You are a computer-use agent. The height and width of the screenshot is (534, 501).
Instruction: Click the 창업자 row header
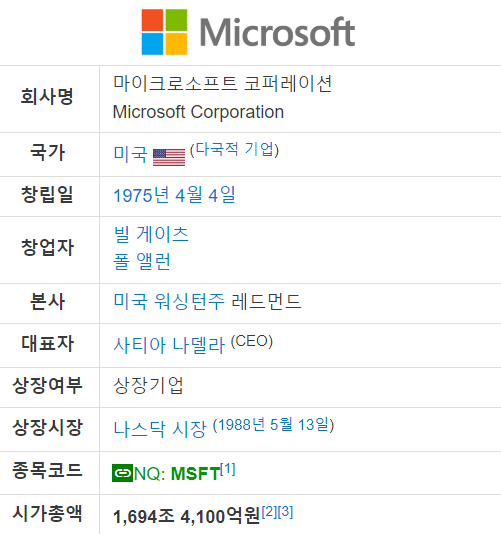pos(47,247)
